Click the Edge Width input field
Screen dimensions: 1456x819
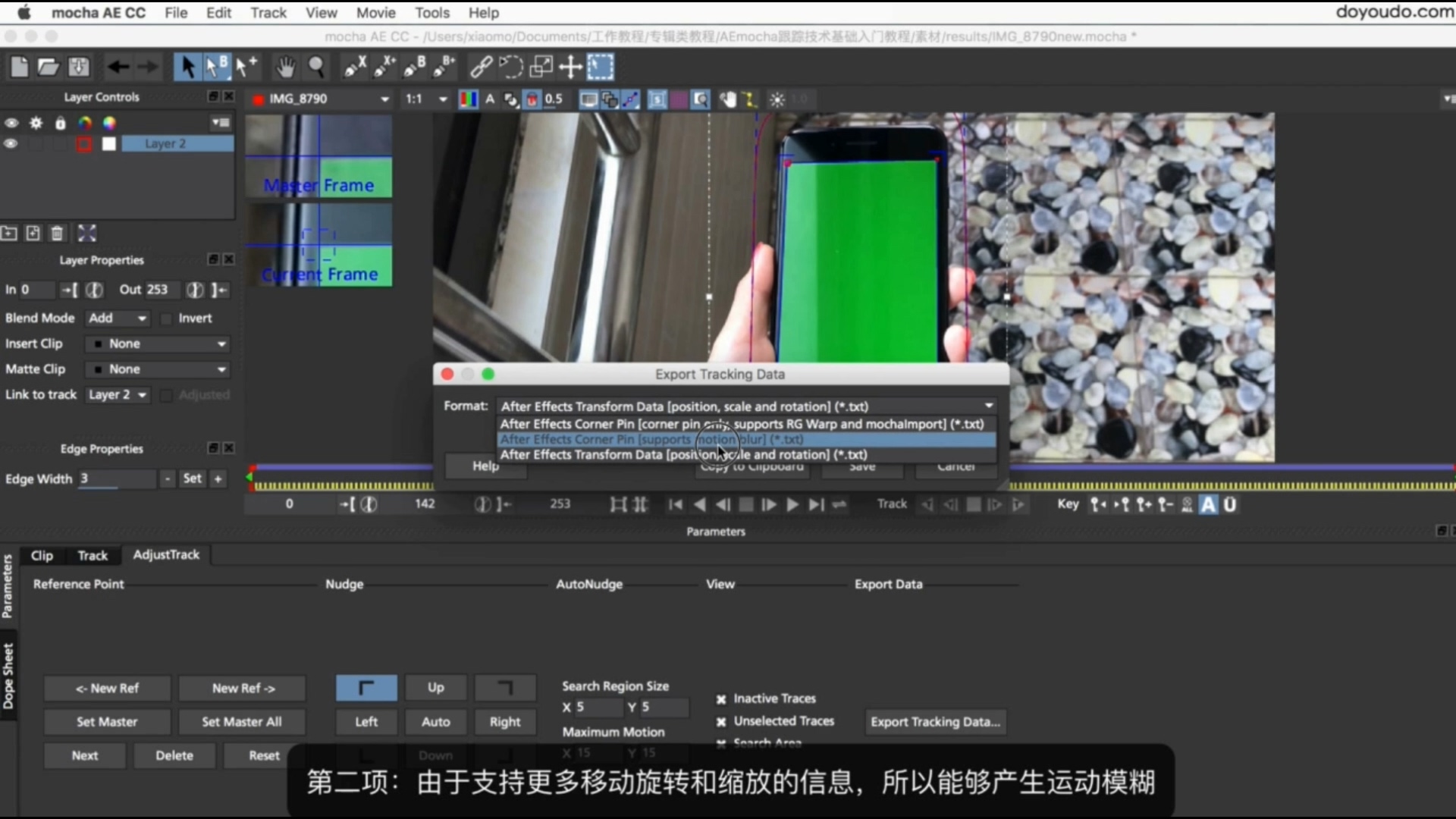click(117, 479)
